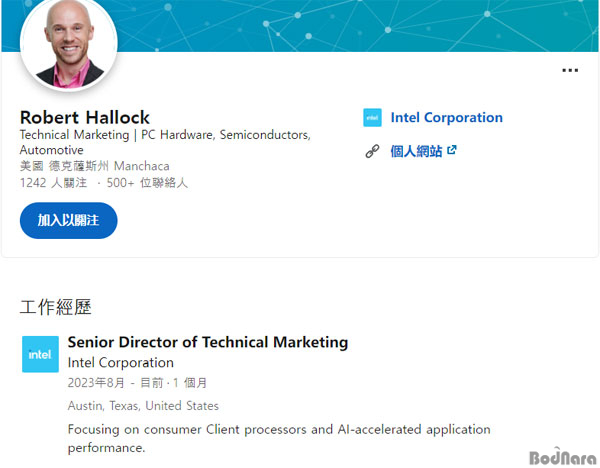The image size is (600, 468).
Task: Click the 工作經歷 section heading
Action: [56, 307]
